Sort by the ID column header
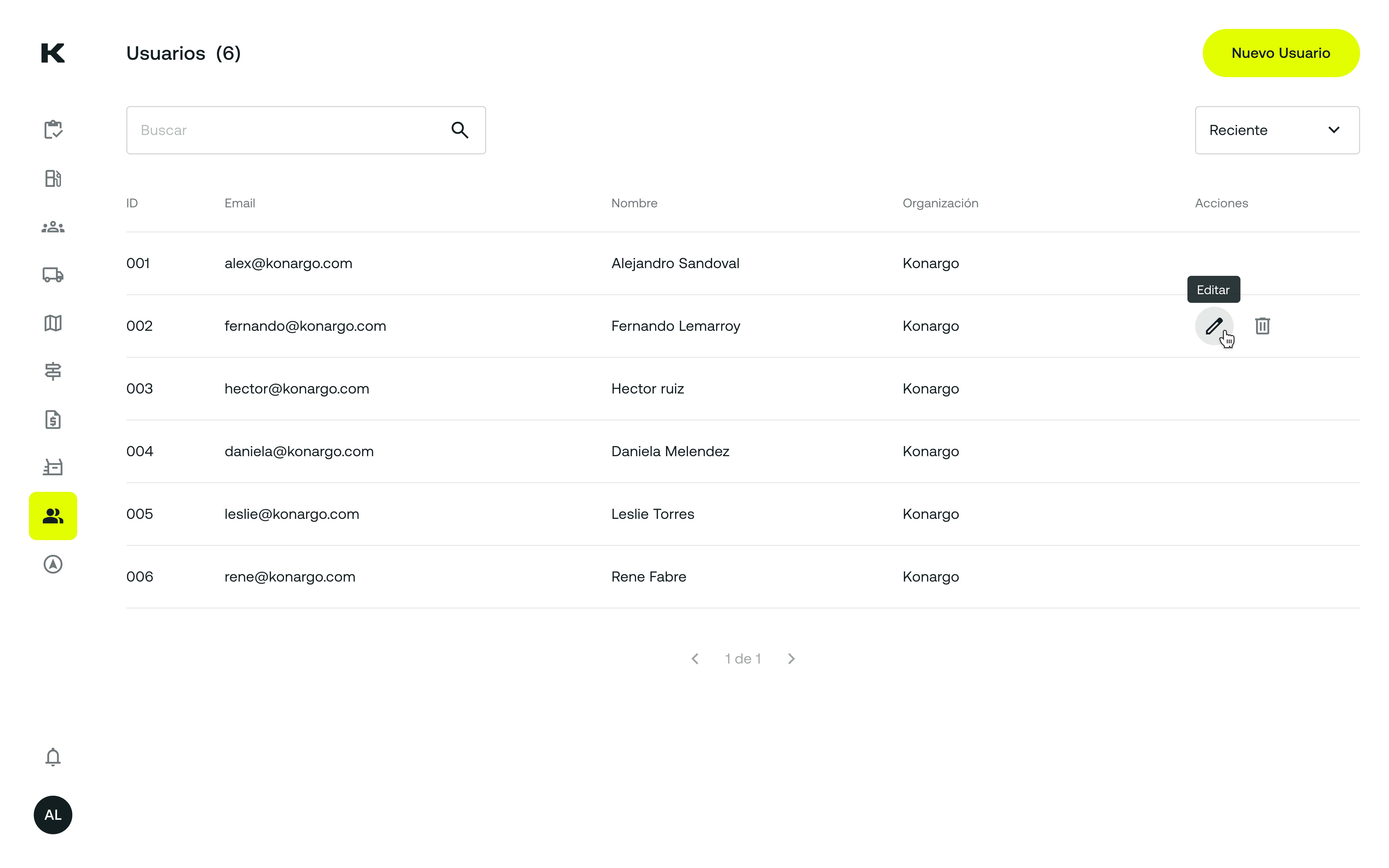The width and height of the screenshot is (1389, 868). (x=132, y=203)
